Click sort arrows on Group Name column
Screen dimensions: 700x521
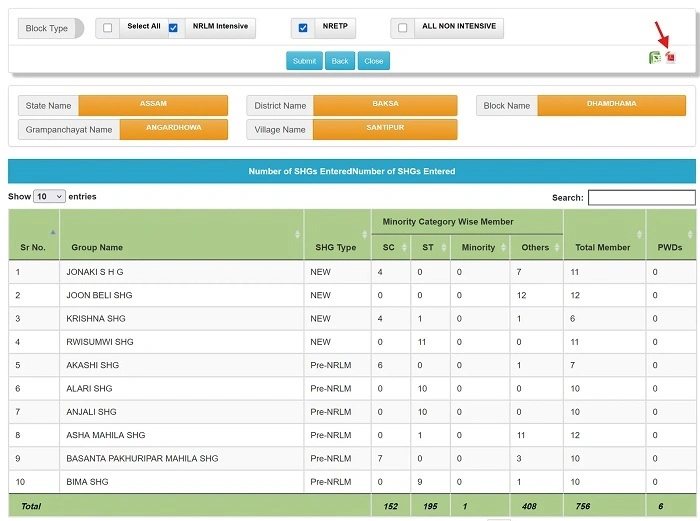(297, 234)
